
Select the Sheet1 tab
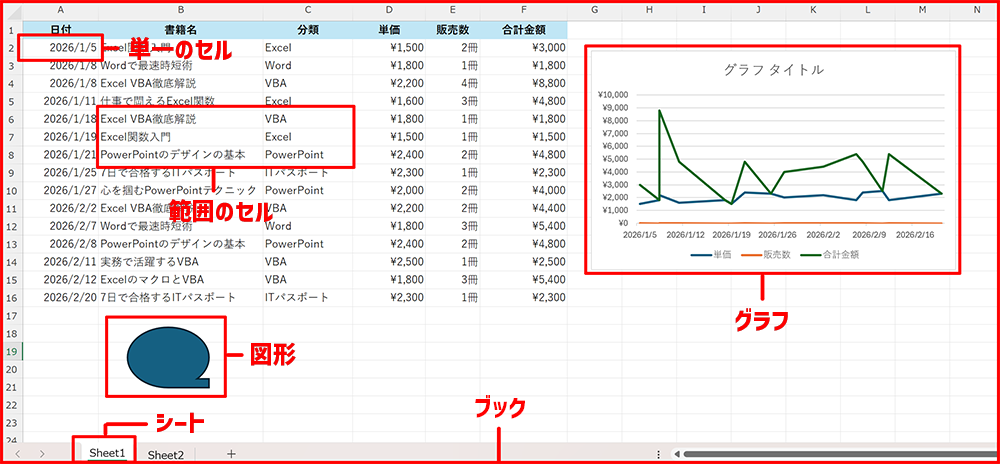pos(107,453)
